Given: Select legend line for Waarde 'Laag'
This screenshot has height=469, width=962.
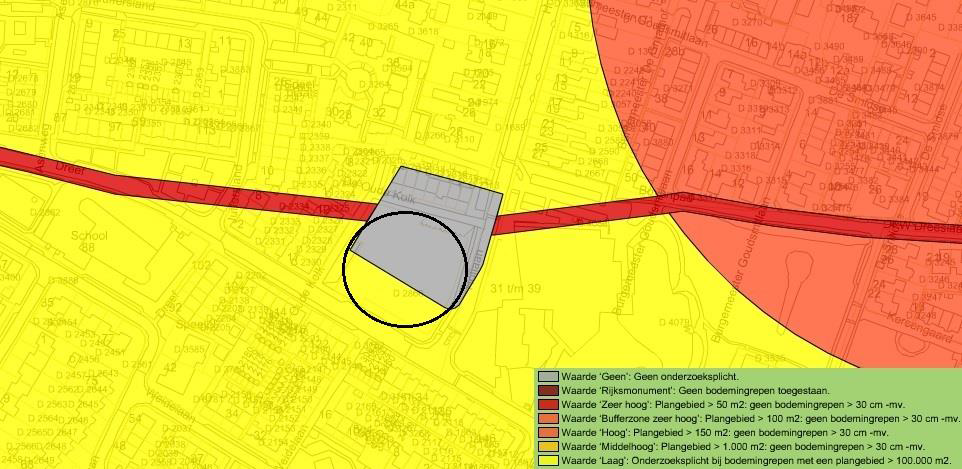Looking at the screenshot, I should (x=756, y=461).
